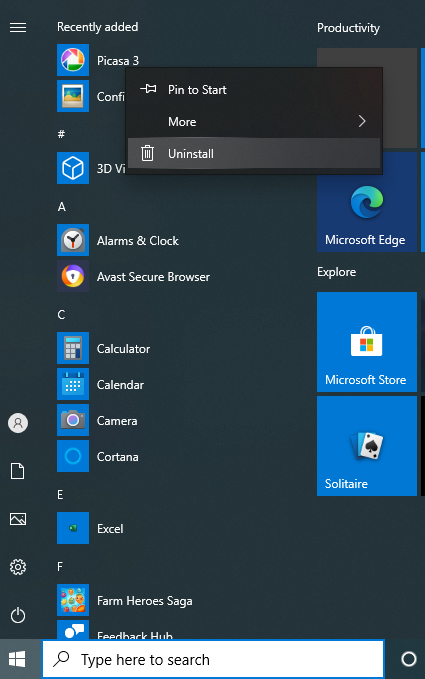
Task: Choose Uninstall from the context menu
Action: 254,153
